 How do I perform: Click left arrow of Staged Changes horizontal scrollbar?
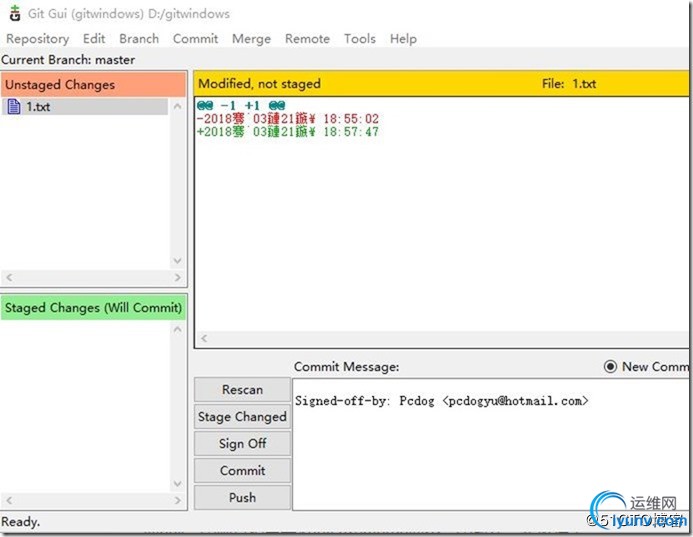[x=9, y=500]
